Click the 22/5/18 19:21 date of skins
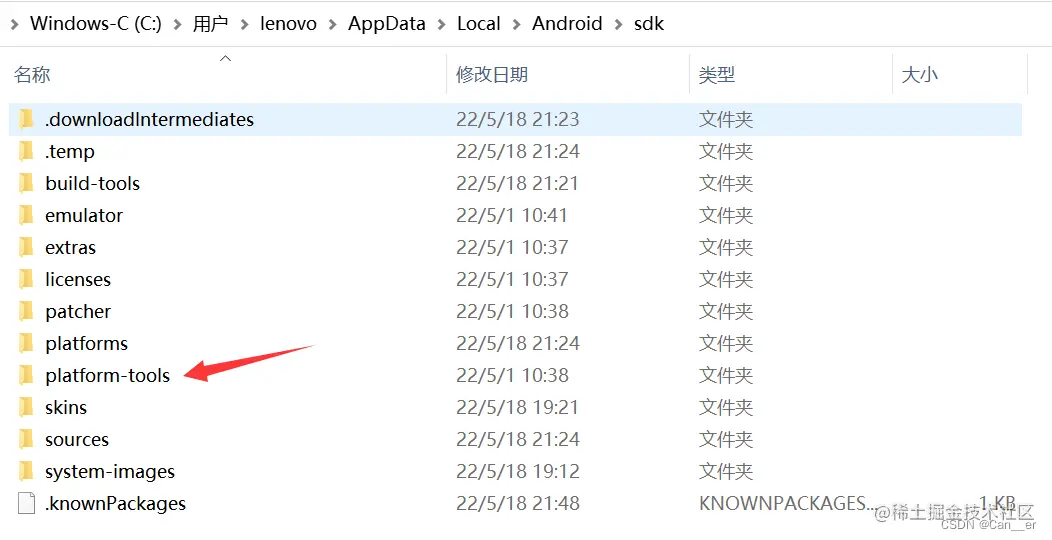 pyautogui.click(x=518, y=407)
